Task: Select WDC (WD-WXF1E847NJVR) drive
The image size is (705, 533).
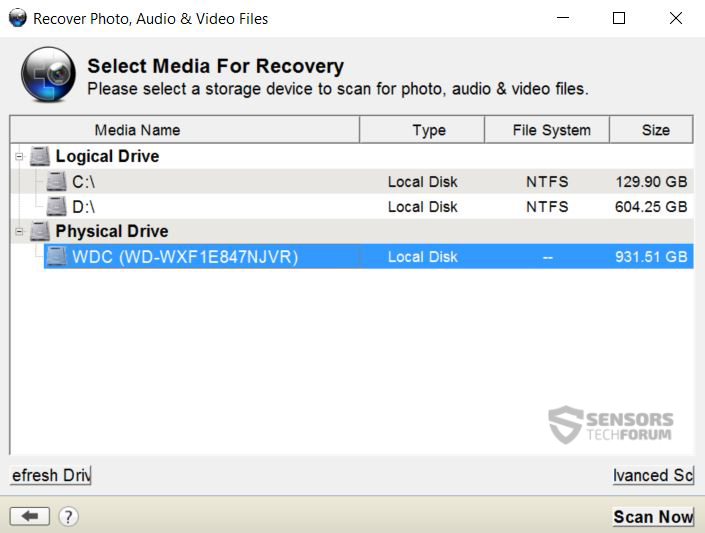Action: point(368,256)
